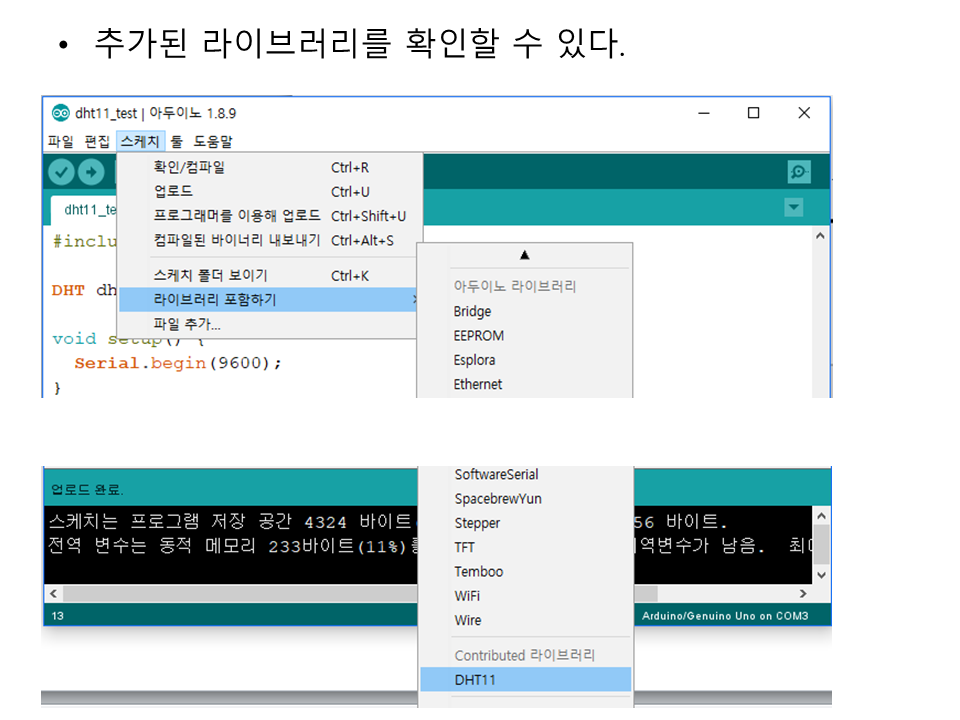Select the TFT library
The image size is (960, 720).
coord(525,547)
